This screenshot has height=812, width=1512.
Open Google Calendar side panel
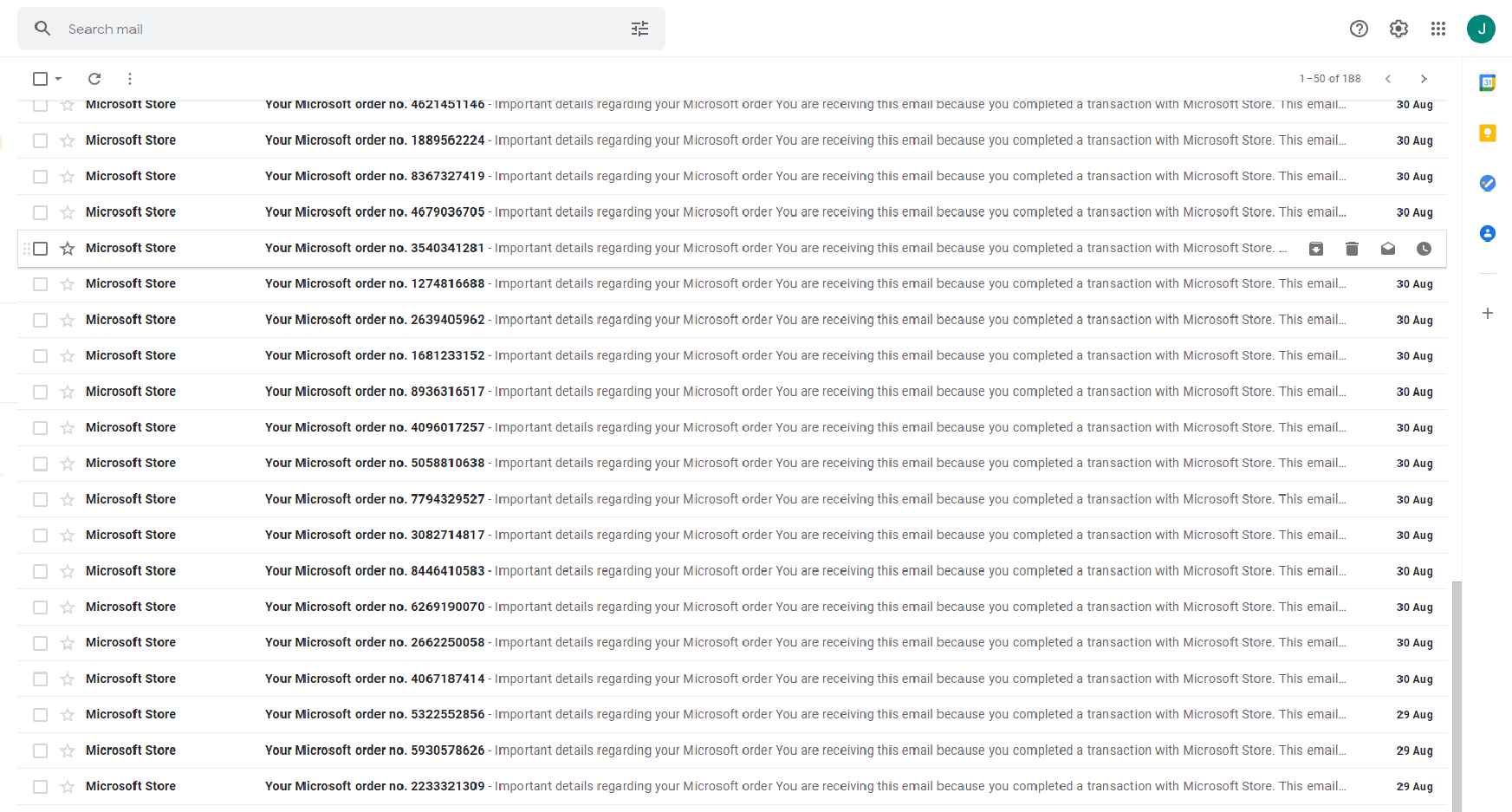tap(1488, 83)
